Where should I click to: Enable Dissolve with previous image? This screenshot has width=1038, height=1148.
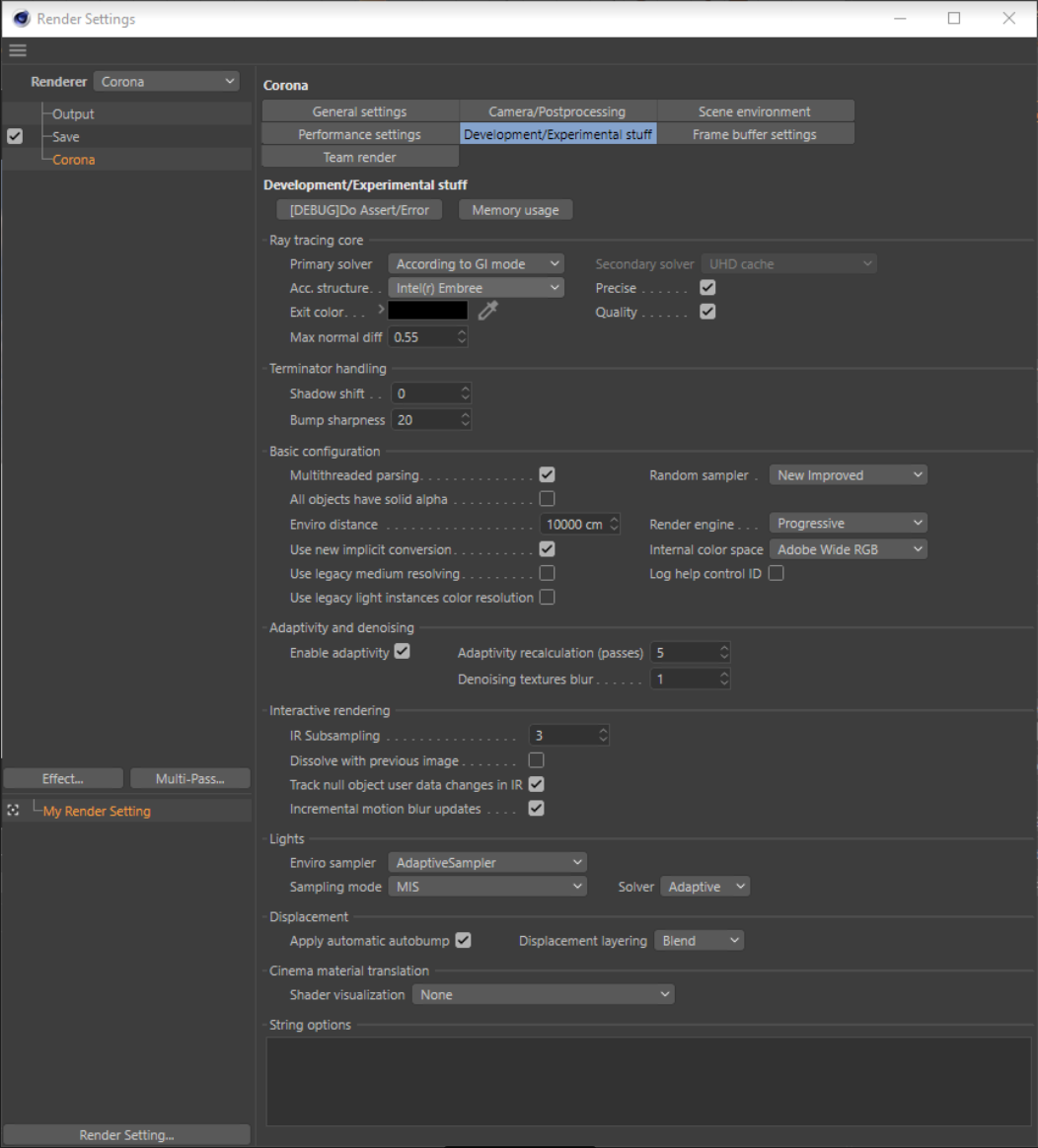point(536,760)
